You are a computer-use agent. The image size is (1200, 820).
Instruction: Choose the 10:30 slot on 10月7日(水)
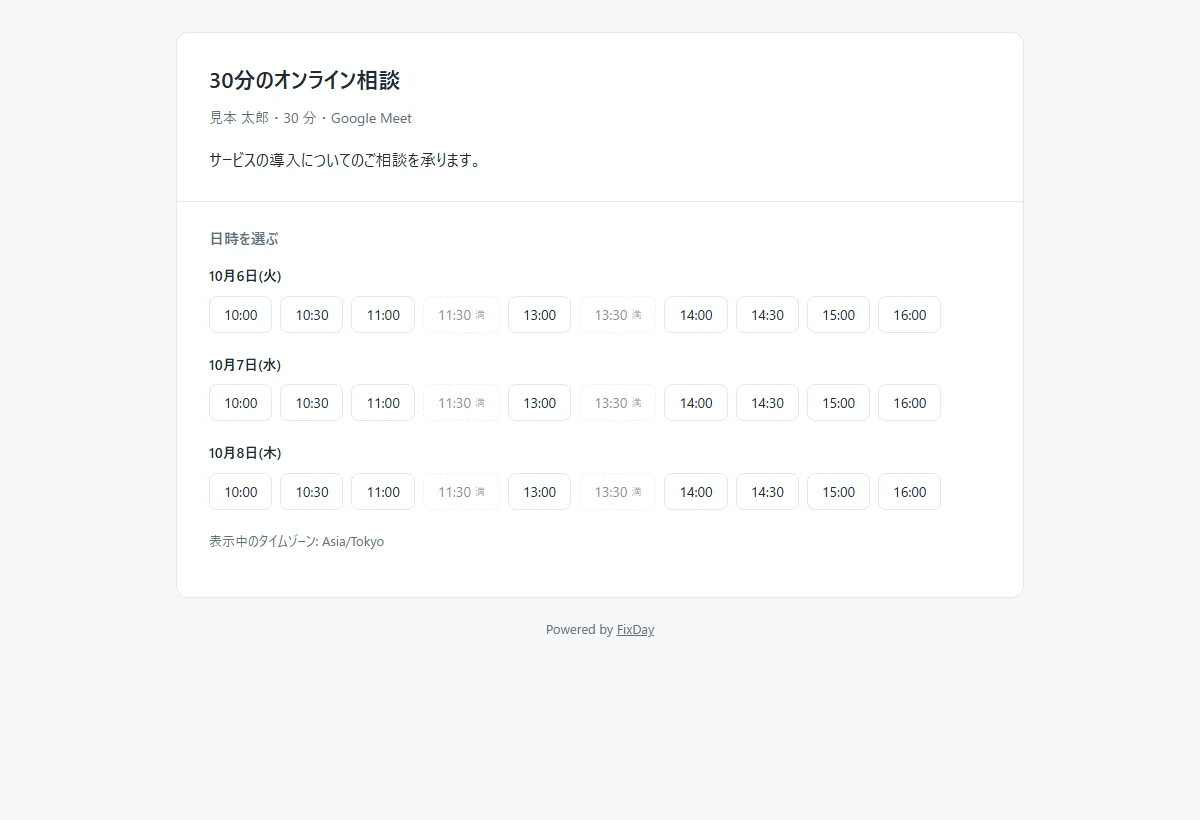coord(312,403)
